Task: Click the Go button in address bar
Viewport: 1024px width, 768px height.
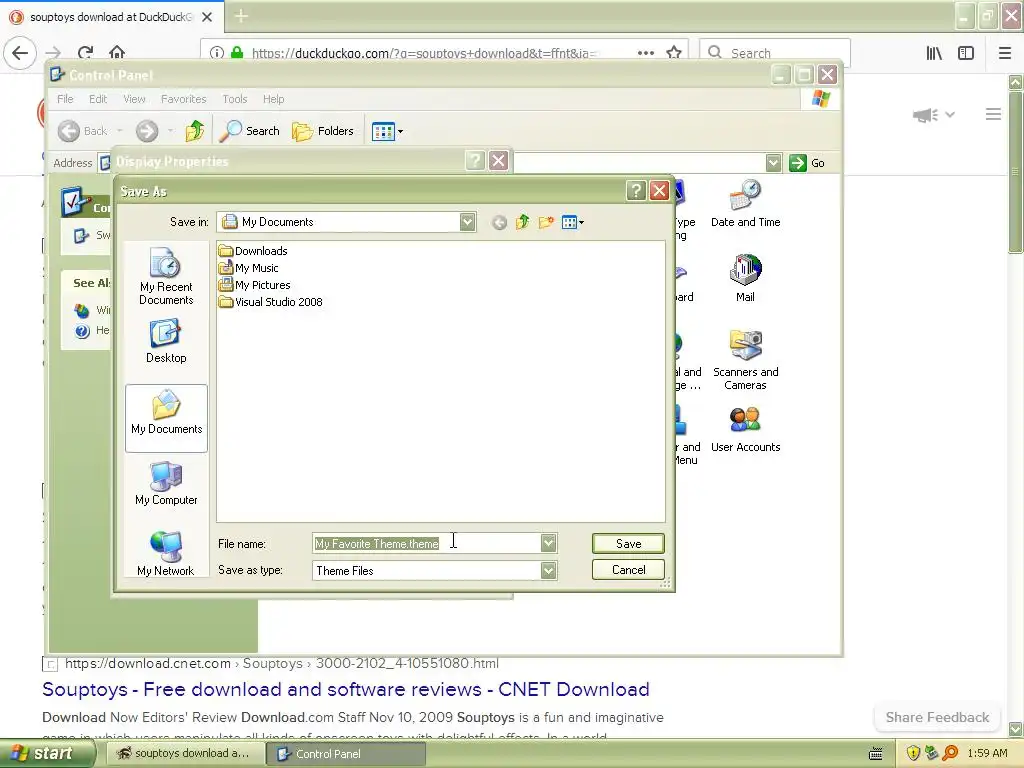Action: (807, 163)
